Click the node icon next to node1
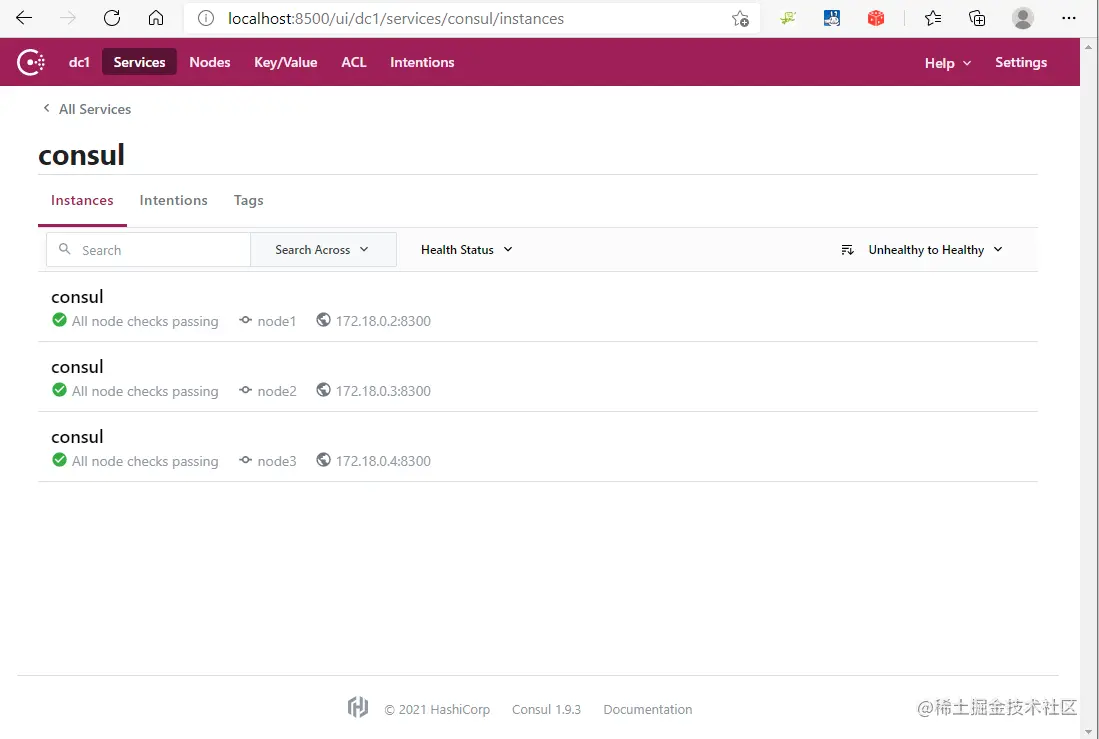This screenshot has width=1099, height=739. coord(245,320)
